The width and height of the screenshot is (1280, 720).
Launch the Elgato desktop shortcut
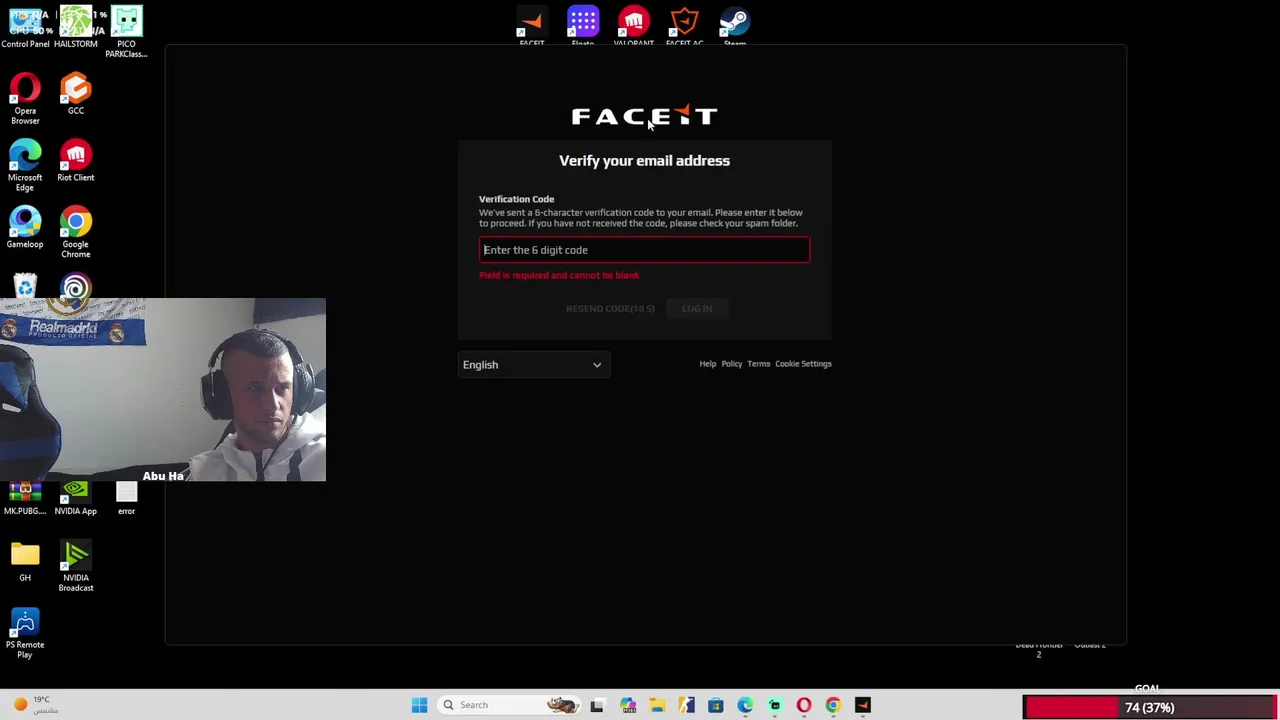[x=583, y=26]
